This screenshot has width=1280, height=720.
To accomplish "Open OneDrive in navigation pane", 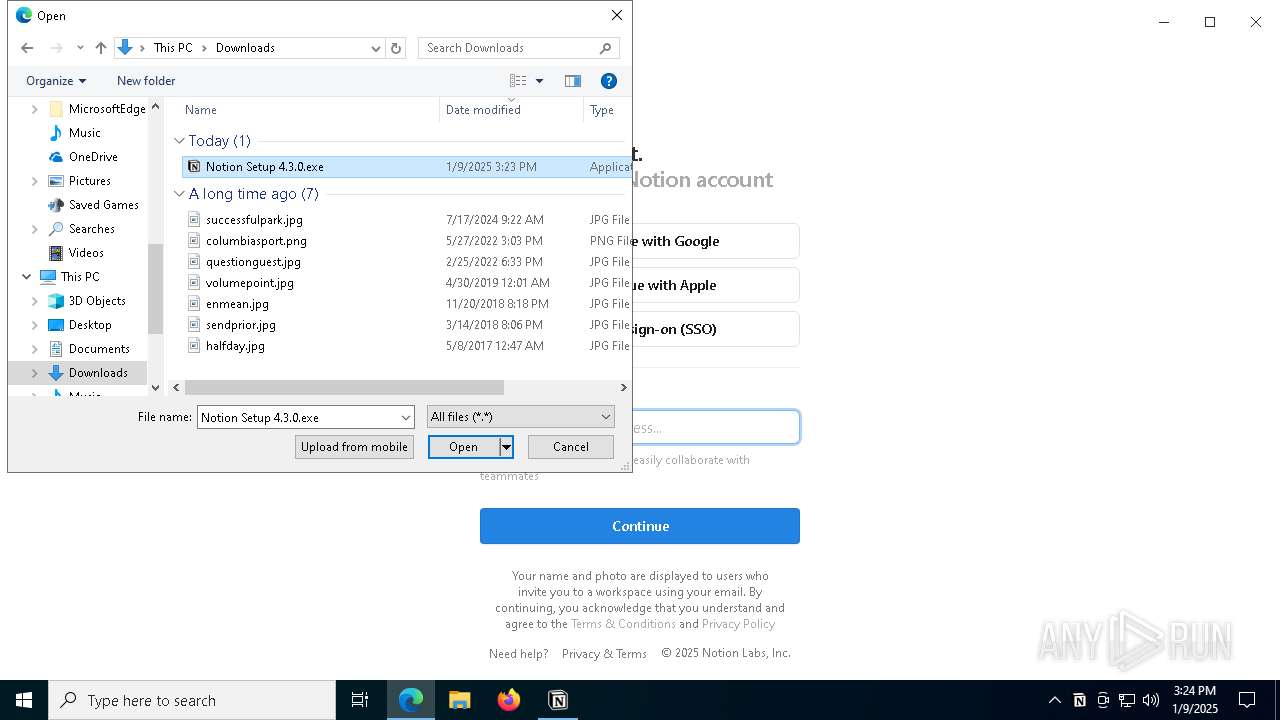I will [x=93, y=157].
